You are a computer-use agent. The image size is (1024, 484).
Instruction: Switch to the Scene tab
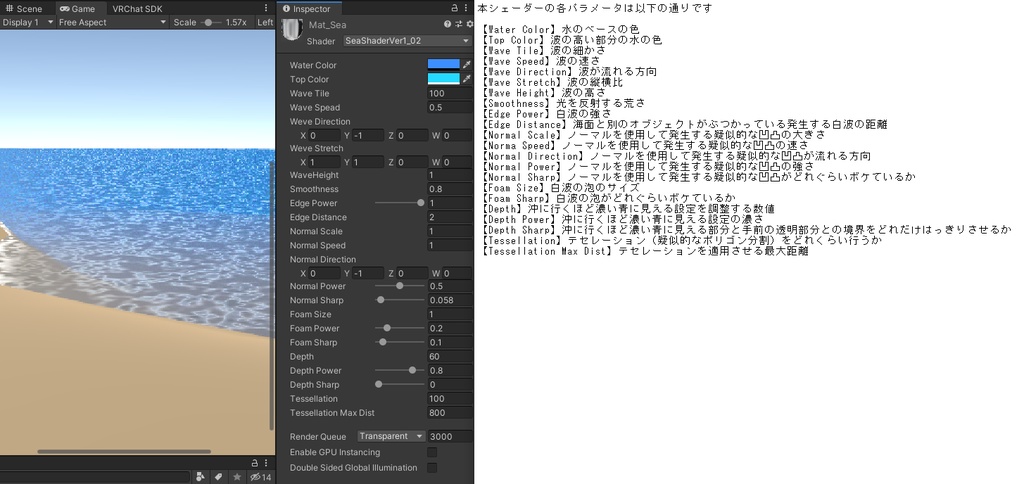(x=25, y=8)
